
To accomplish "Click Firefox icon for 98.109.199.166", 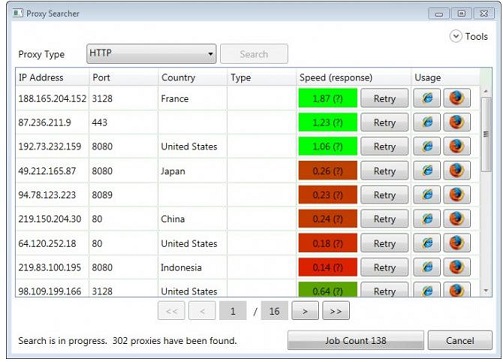I will [x=457, y=289].
